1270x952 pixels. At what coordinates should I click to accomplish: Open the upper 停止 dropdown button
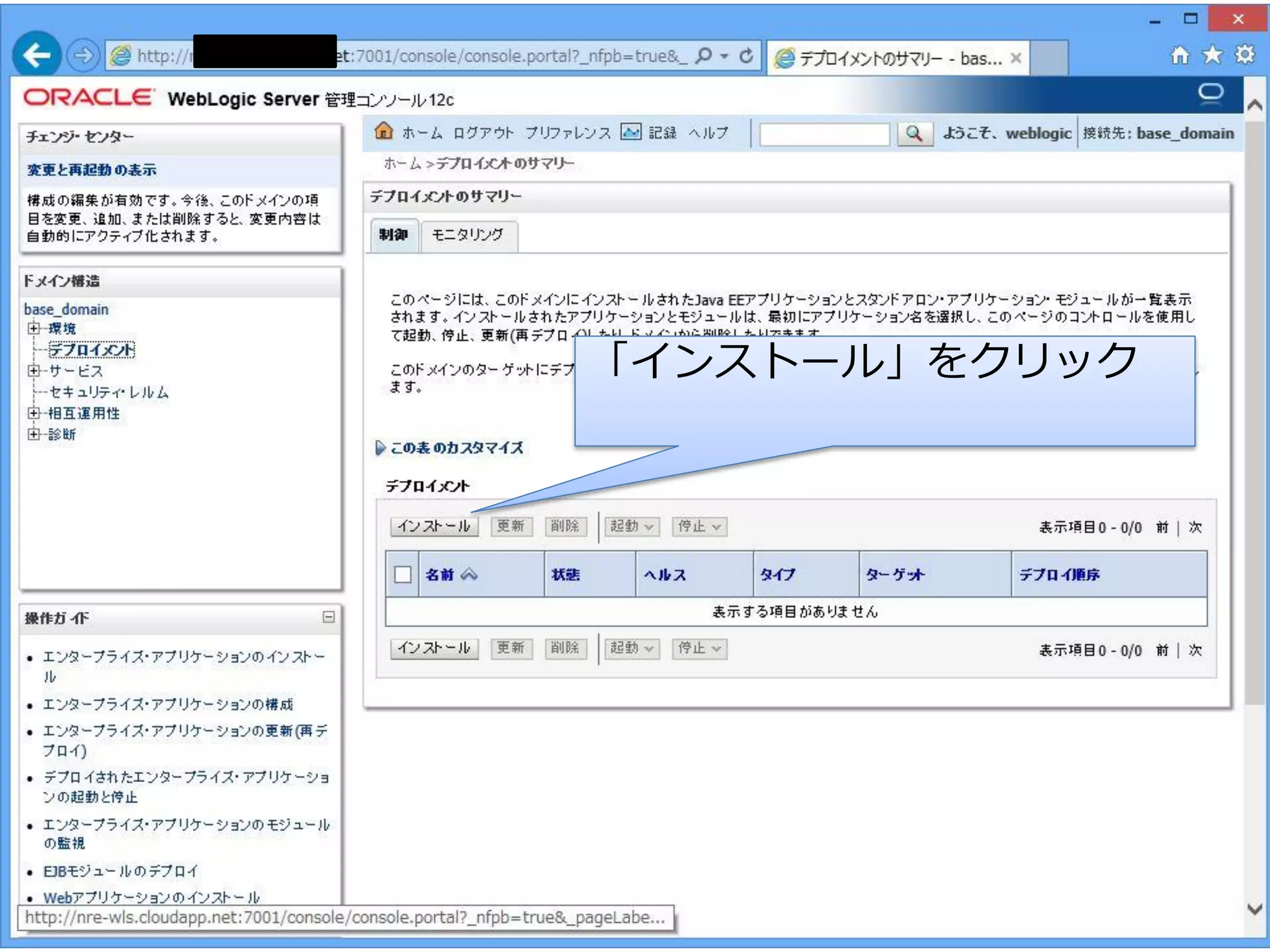[x=699, y=526]
